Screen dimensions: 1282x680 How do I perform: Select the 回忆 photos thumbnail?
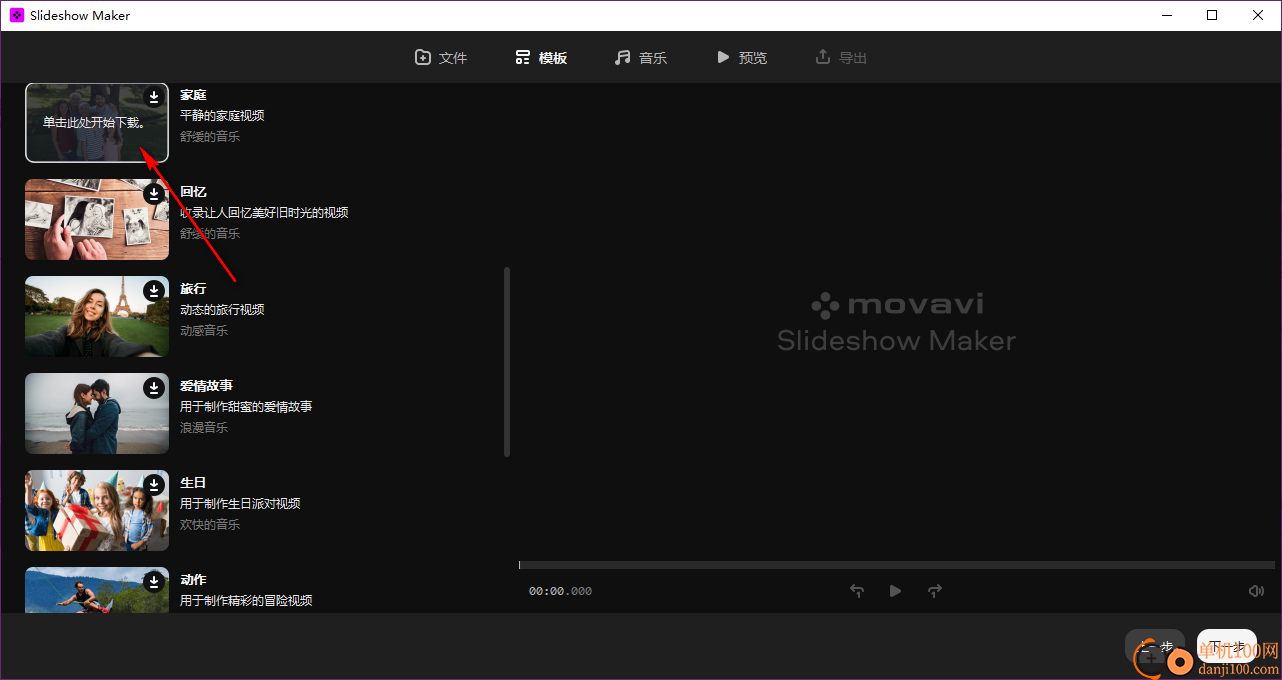click(x=97, y=219)
